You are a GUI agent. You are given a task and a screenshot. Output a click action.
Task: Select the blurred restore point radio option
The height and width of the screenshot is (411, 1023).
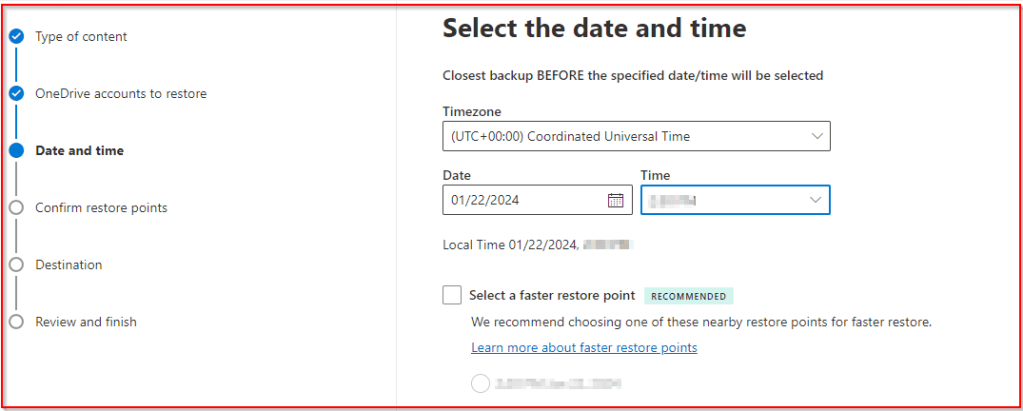(480, 383)
